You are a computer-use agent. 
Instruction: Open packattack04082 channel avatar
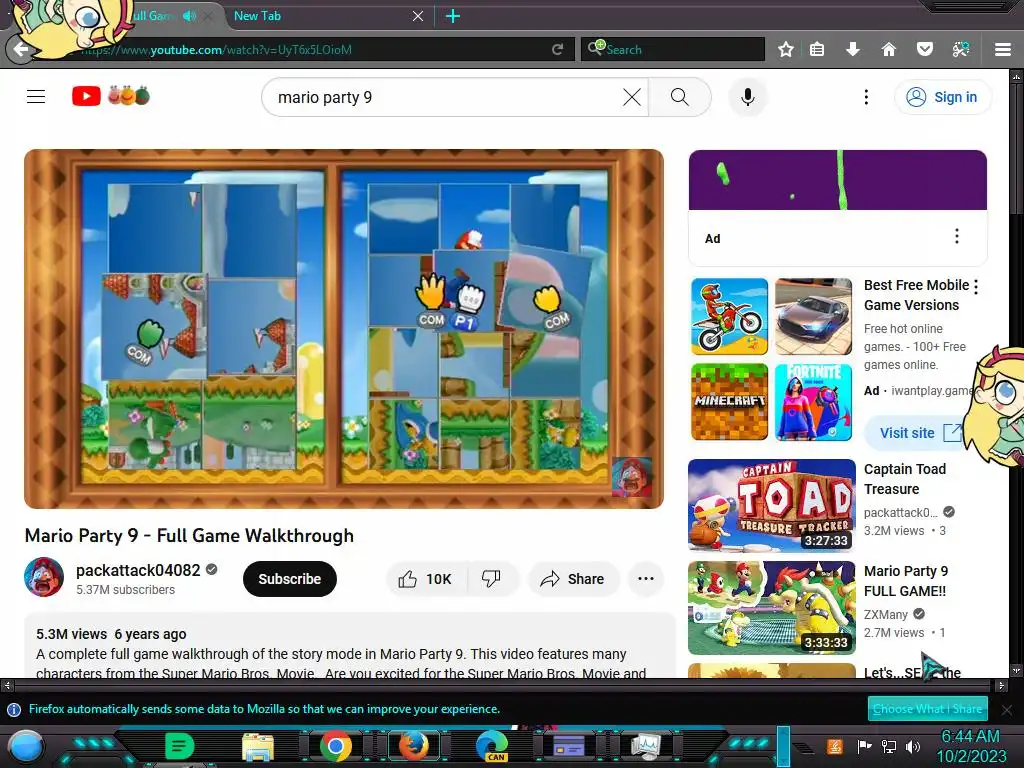tap(44, 577)
